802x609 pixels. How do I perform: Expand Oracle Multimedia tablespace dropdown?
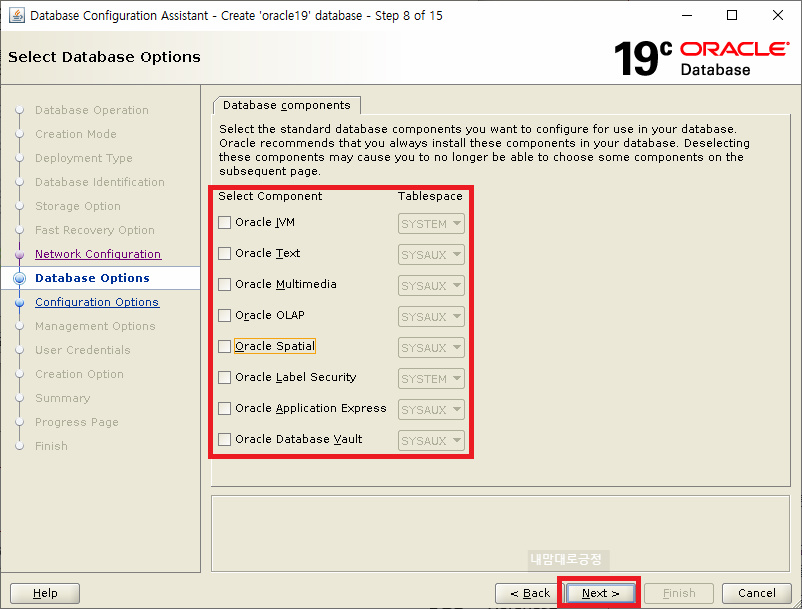[431, 285]
